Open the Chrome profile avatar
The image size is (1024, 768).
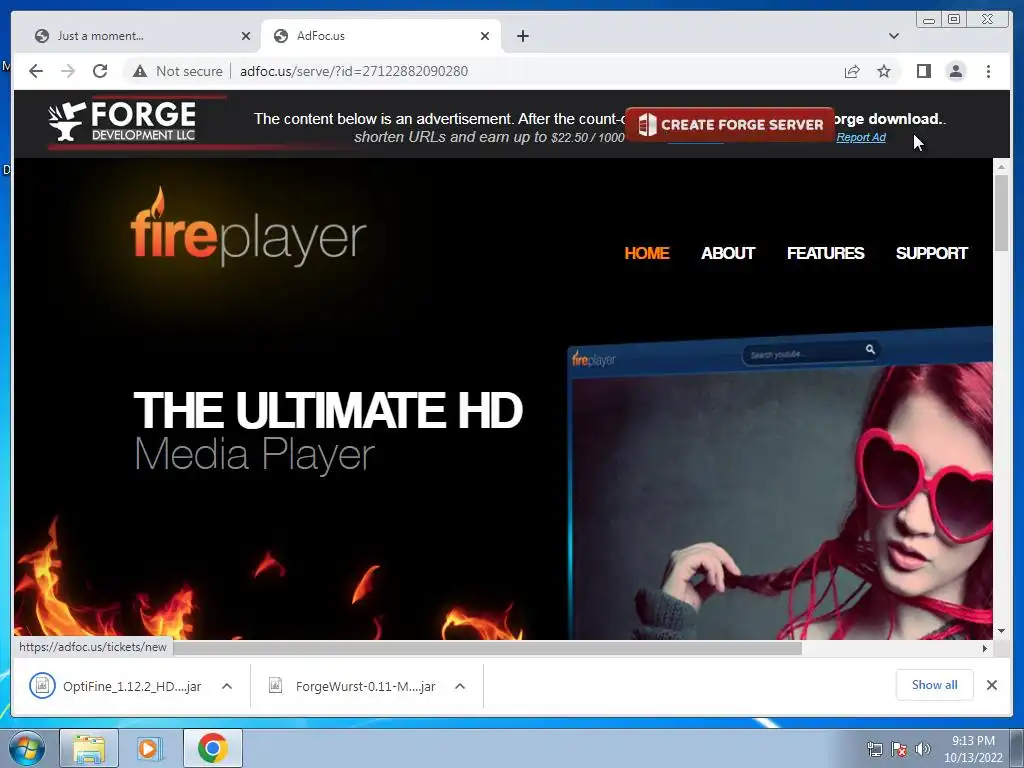coord(955,71)
